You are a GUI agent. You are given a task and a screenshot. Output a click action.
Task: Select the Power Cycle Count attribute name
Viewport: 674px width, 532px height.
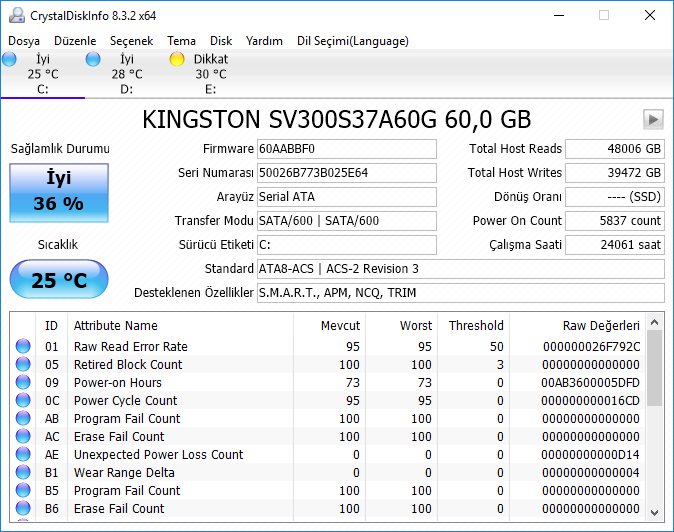pos(126,401)
